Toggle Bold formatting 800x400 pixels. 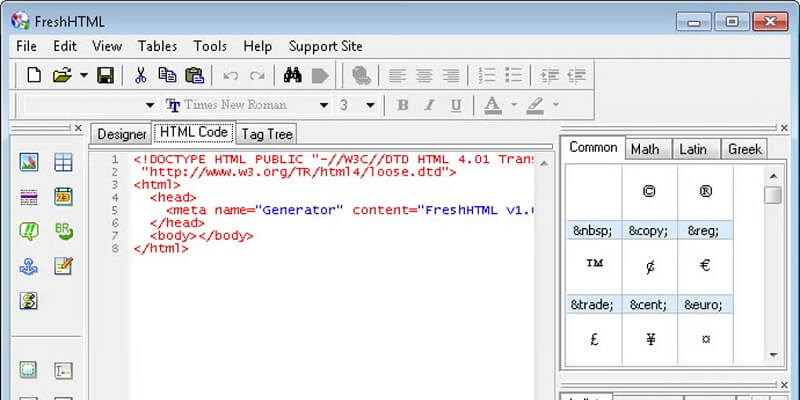point(403,106)
